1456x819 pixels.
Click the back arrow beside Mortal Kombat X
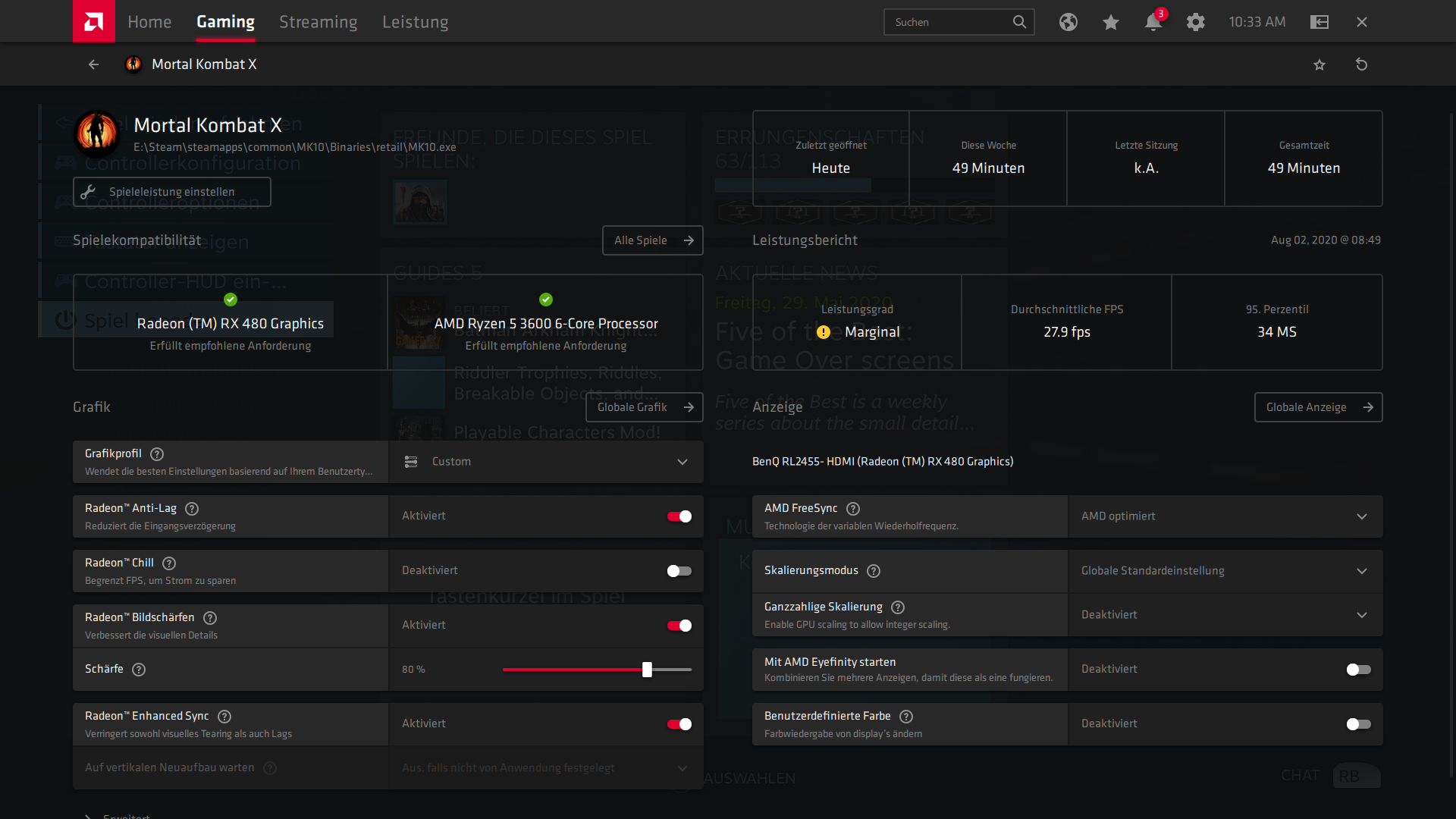pyautogui.click(x=93, y=64)
